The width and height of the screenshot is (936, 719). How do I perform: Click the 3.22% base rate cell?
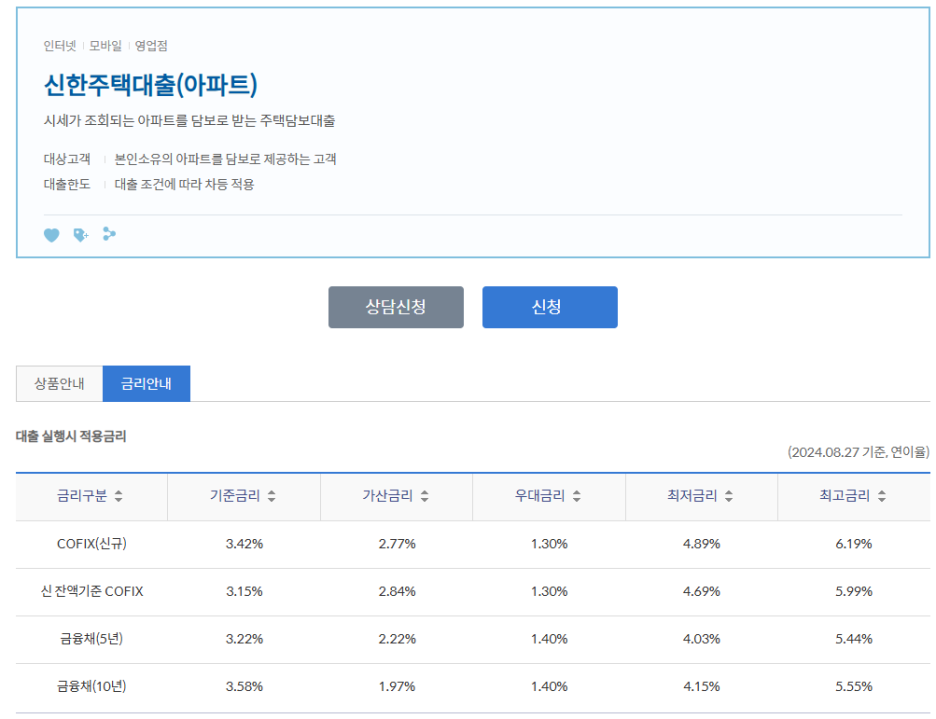click(244, 639)
